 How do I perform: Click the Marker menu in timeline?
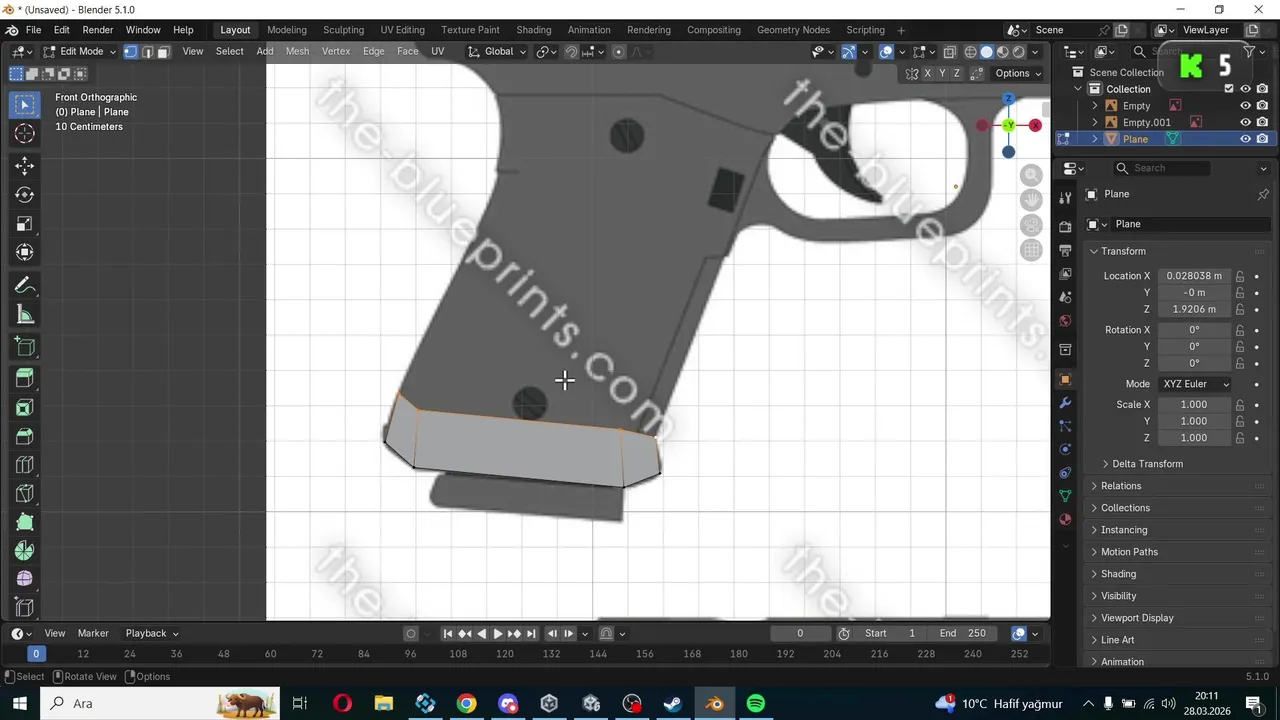[93, 633]
